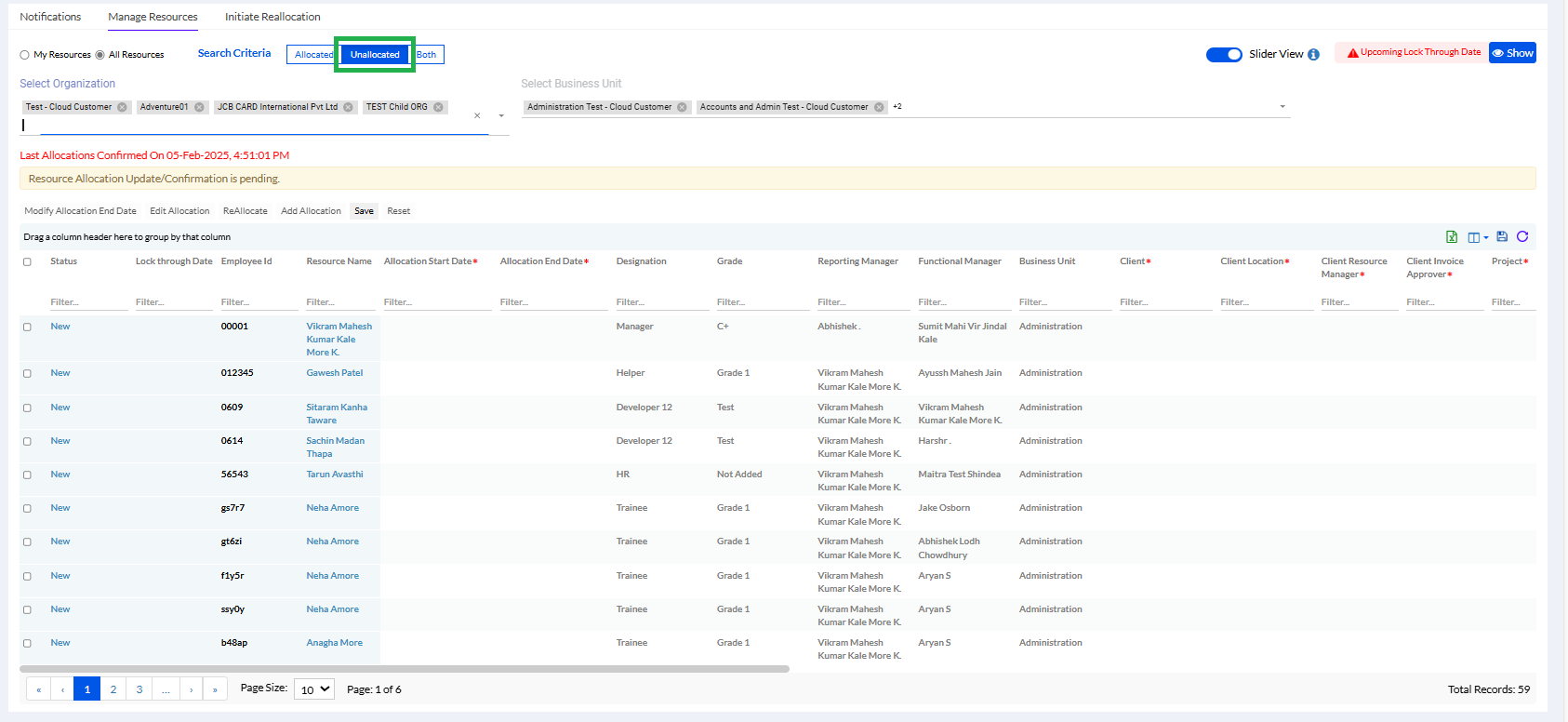1568x722 pixels.
Task: Select Both filter
Action: click(x=427, y=55)
